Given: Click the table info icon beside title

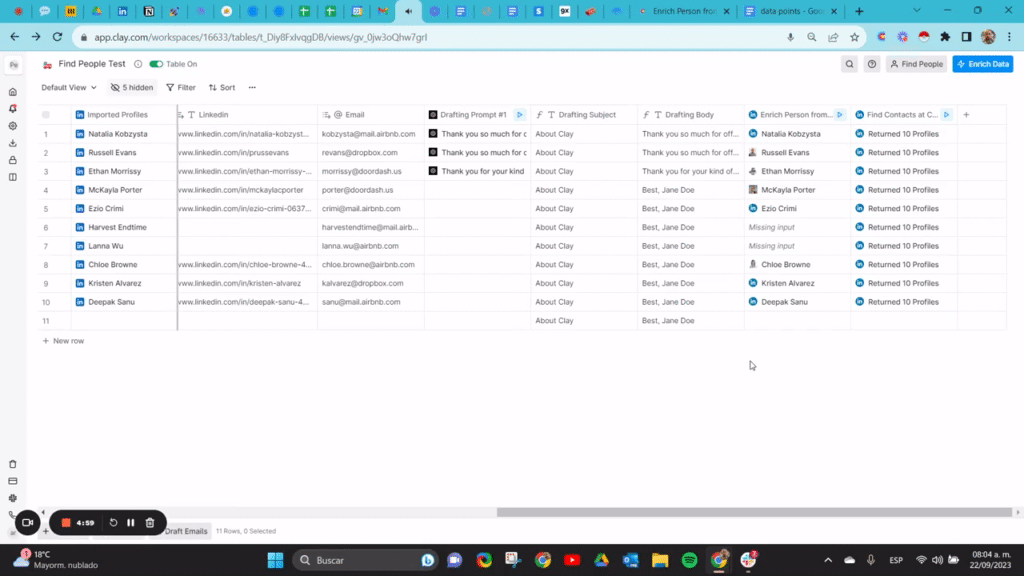Looking at the screenshot, I should [x=138, y=64].
